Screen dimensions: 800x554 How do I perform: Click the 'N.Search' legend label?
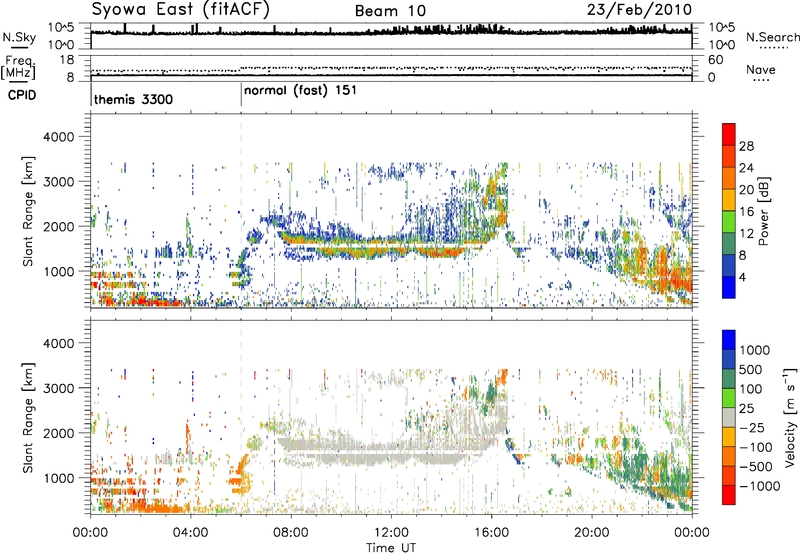pos(772,37)
